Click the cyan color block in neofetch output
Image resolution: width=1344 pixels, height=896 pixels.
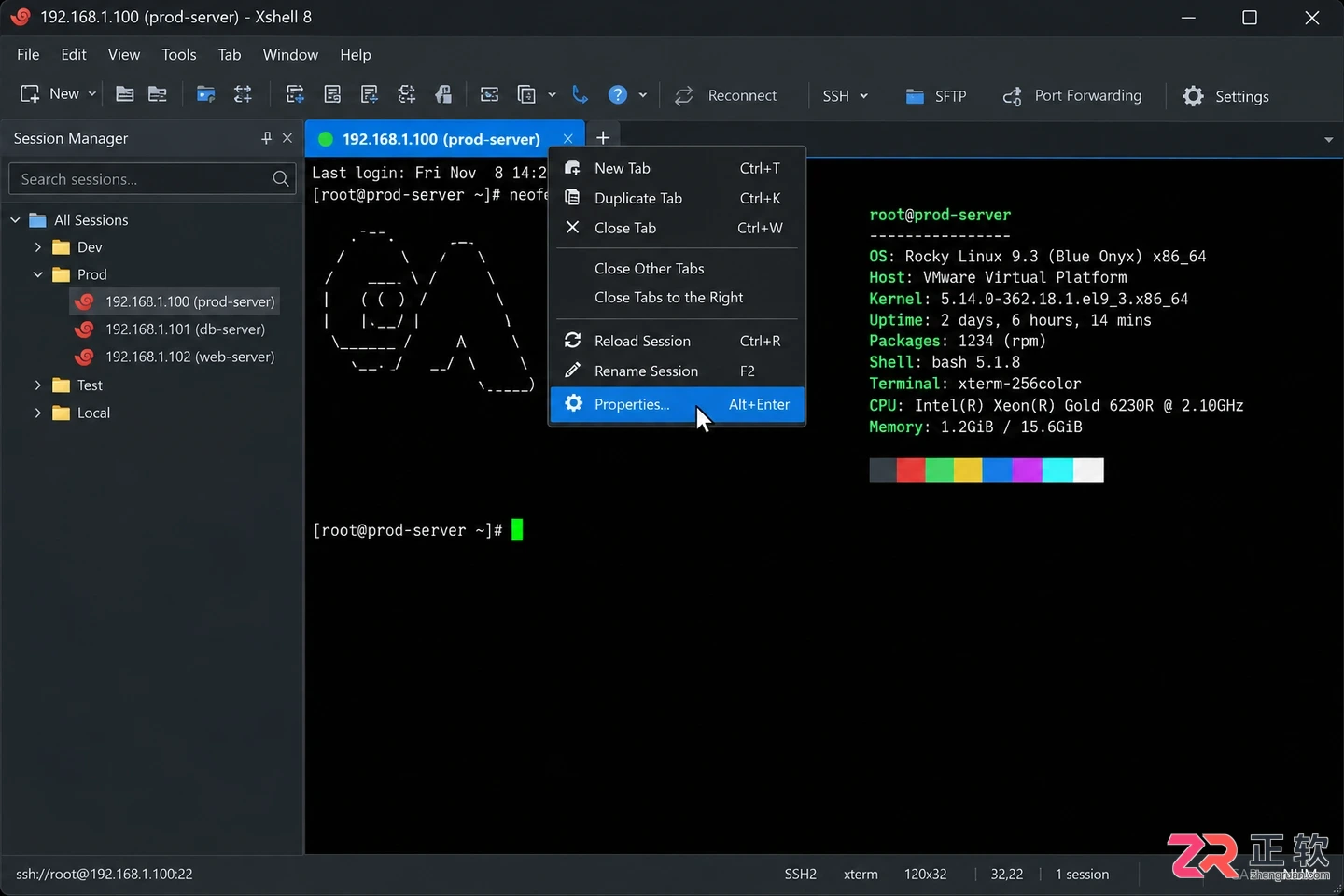[x=1057, y=469]
